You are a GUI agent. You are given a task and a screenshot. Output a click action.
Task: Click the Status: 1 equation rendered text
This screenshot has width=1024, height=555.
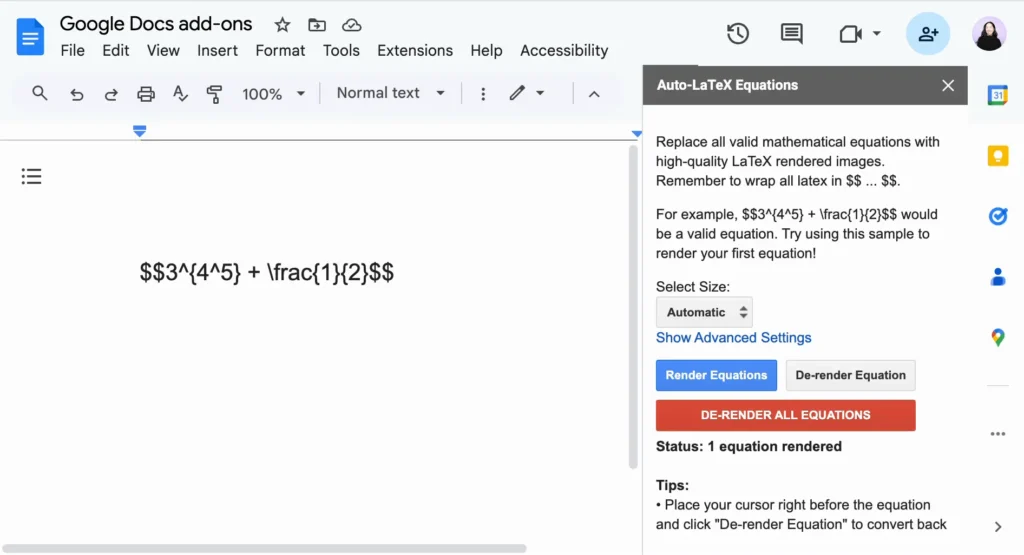tap(748, 447)
